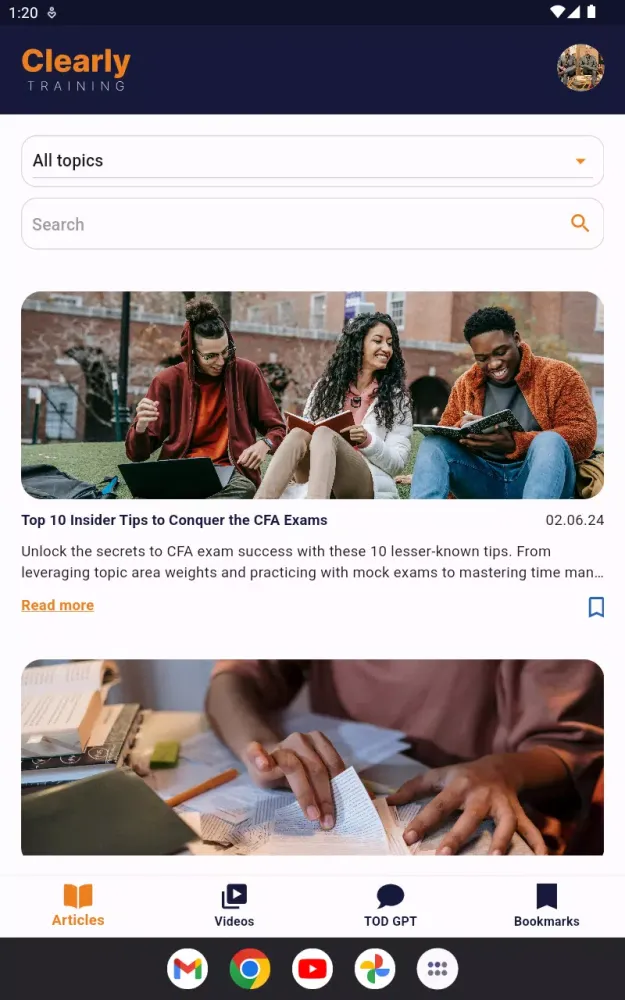The image size is (625, 1000).
Task: Bookmark the CFA Exams tips article
Action: point(596,607)
